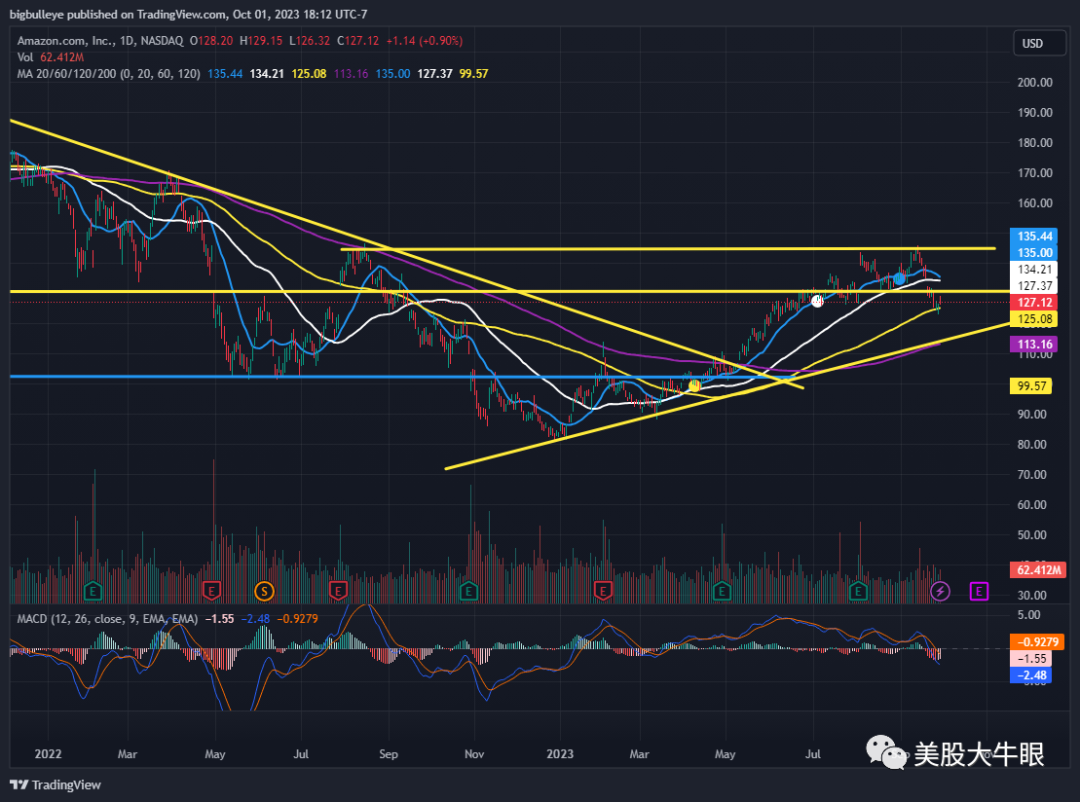Image resolution: width=1080 pixels, height=802 pixels.
Task: Click the blue 135.44 price axis label
Action: tap(1033, 236)
